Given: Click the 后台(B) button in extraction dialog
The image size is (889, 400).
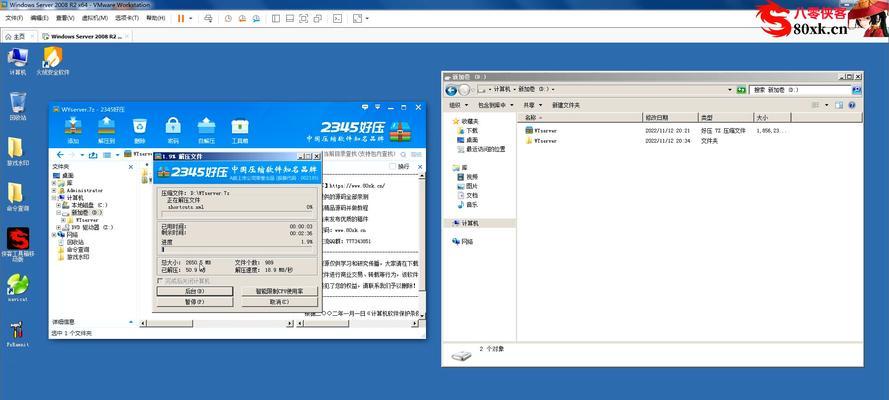Looking at the screenshot, I should click(x=194, y=291).
